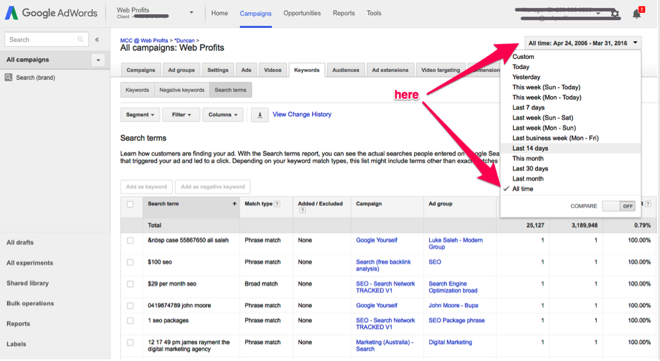The image size is (660, 361).
Task: Open All drafts in the sidebar
Action: [x=20, y=243]
